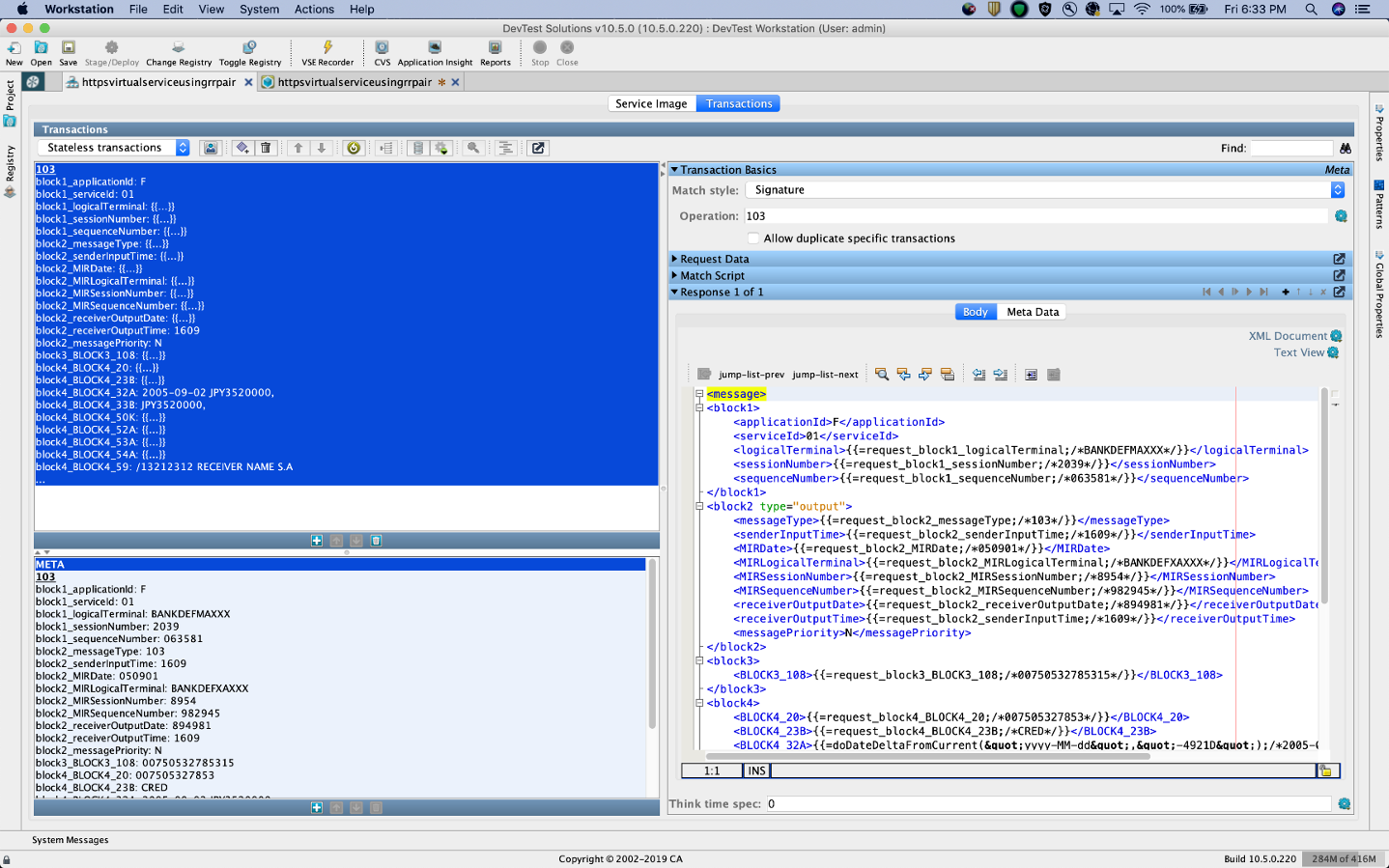Click add icon below upper transaction list

point(317,541)
